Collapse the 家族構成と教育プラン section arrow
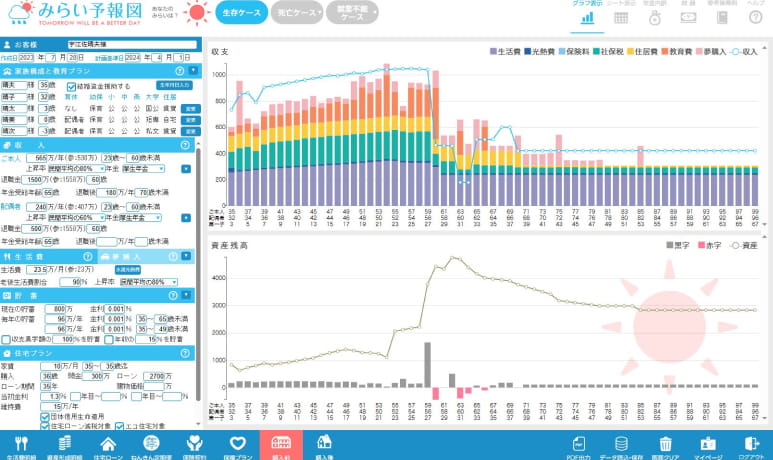Viewport: 773px width, 460px height. click(x=195, y=71)
